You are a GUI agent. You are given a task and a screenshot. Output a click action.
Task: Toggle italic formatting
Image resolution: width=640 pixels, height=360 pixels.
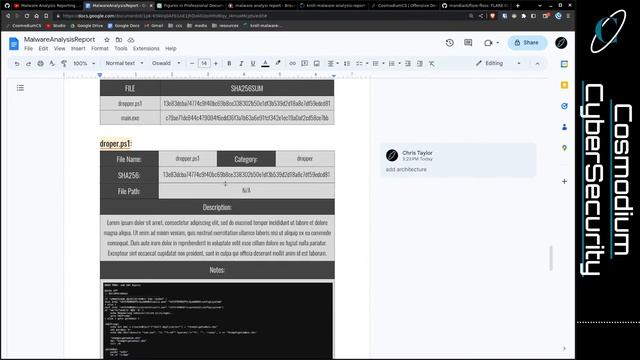241,64
